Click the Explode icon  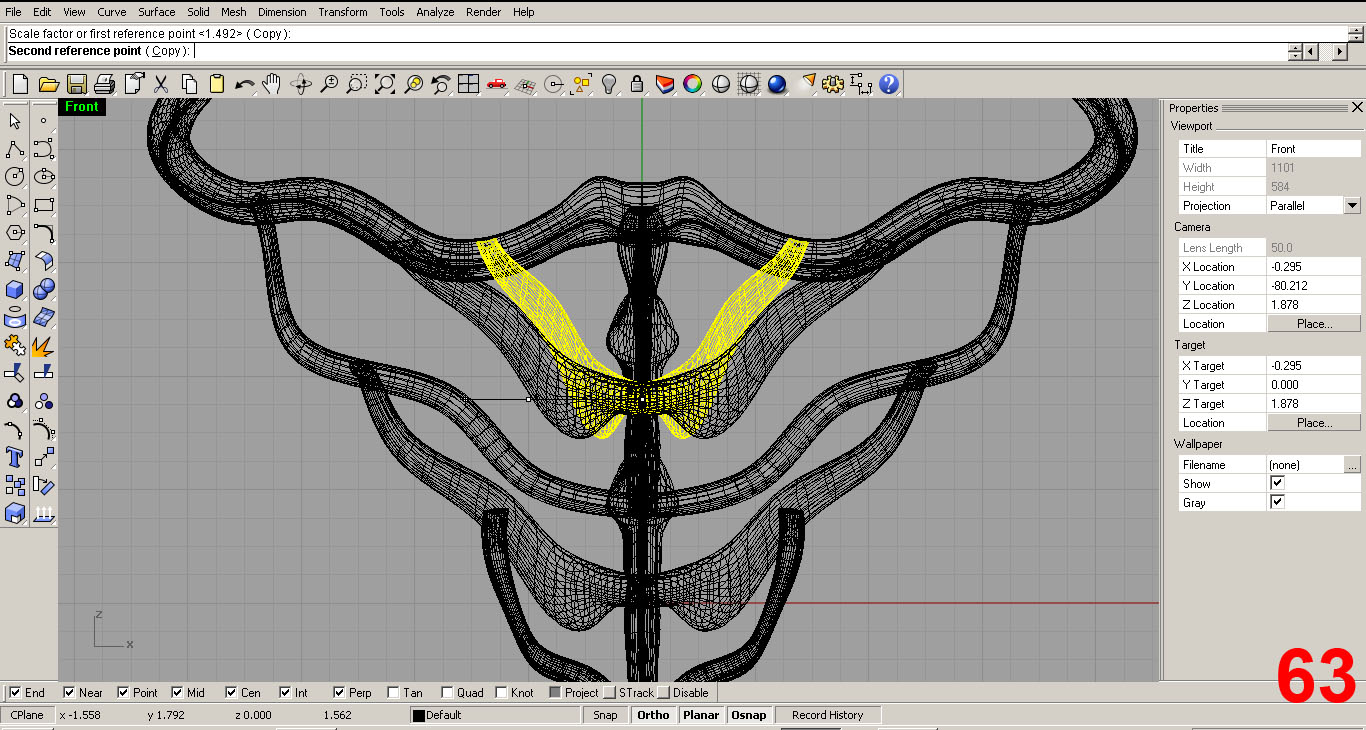tap(44, 346)
